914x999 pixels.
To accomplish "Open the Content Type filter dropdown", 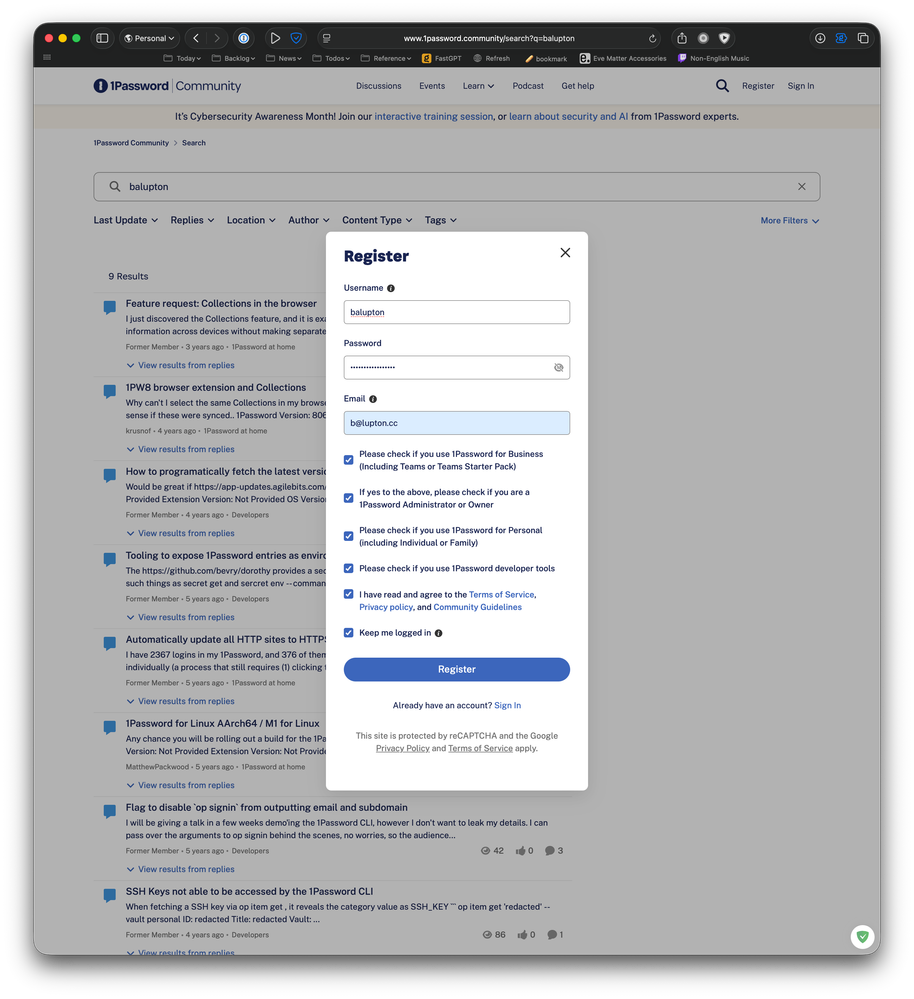I will point(376,221).
